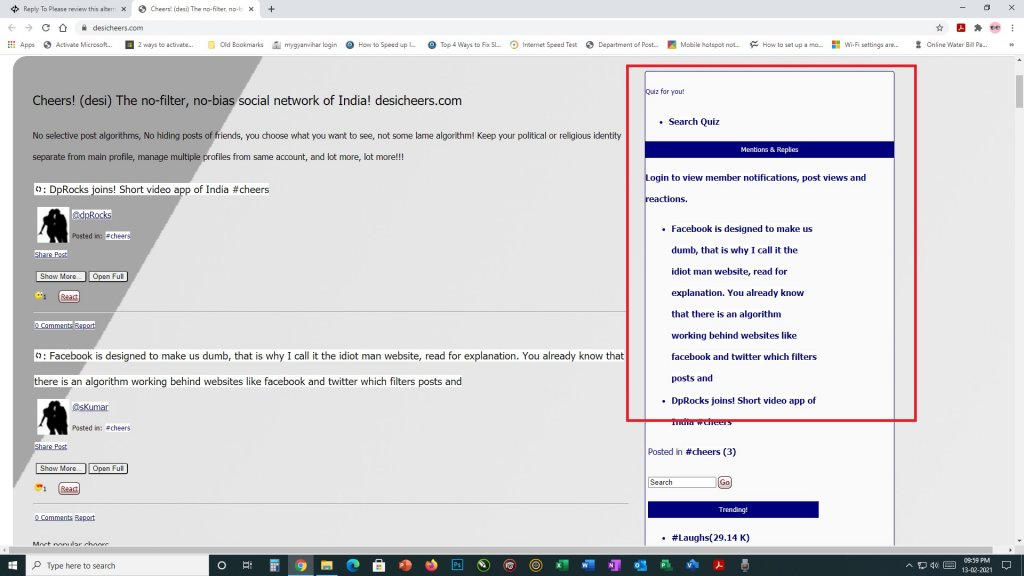Open Outlook from taskbar
Viewport: 1024px width, 576px height.
(640, 565)
